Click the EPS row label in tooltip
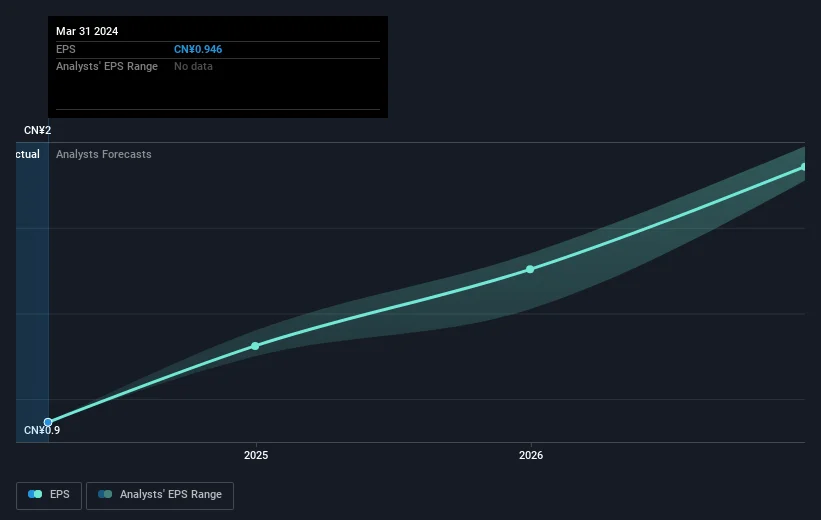 65,48
